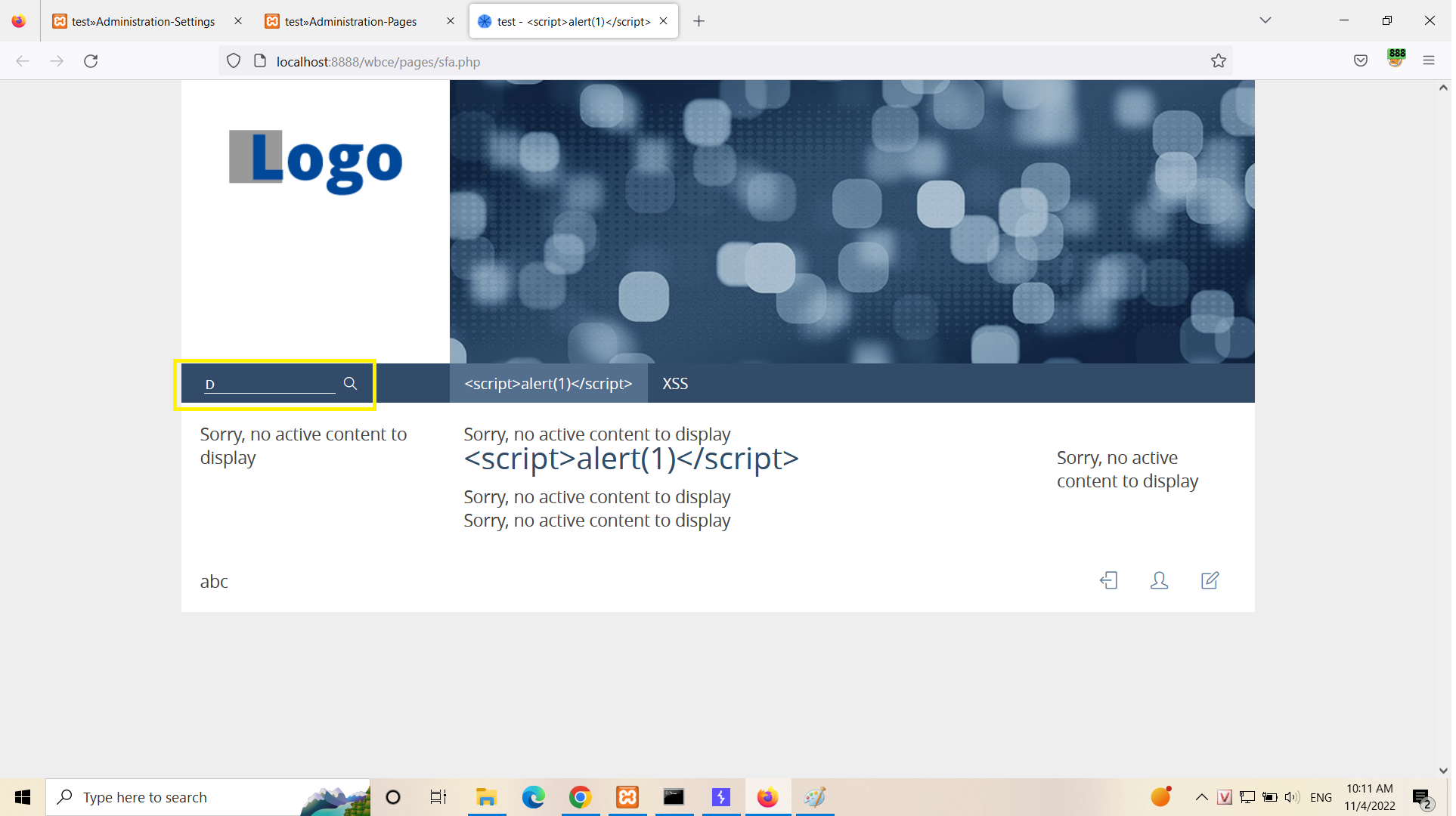Viewport: 1456px width, 816px height.
Task: Bookmark this page with star icon
Action: 1218,61
